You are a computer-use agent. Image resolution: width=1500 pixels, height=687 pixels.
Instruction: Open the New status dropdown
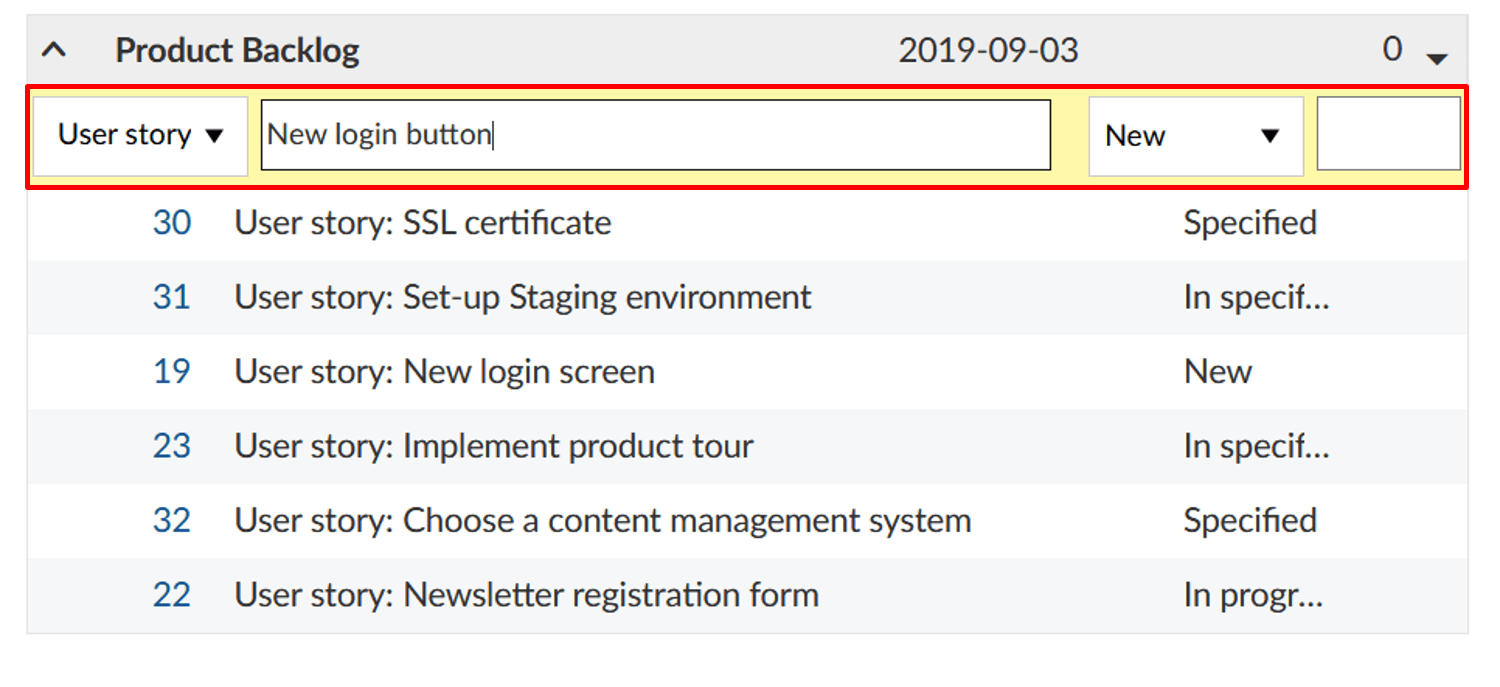coord(1196,135)
